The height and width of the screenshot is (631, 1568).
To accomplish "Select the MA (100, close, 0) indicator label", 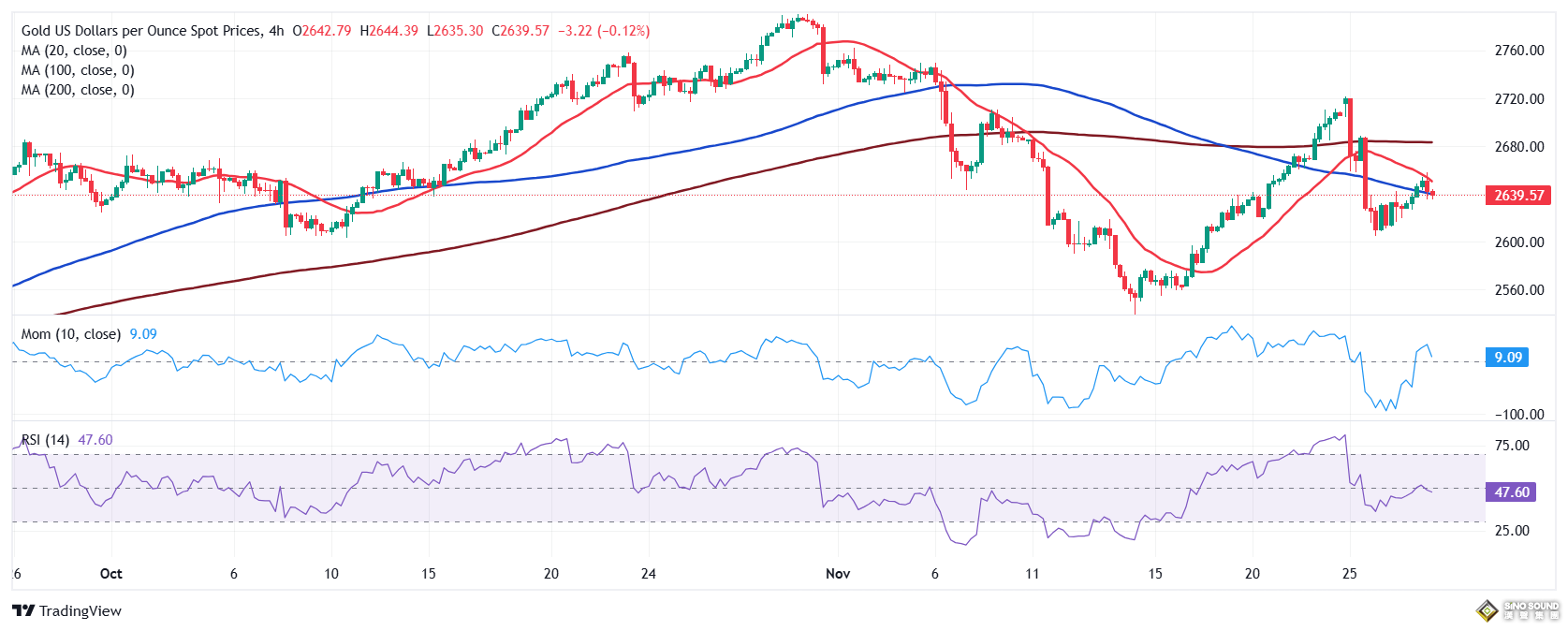I will coord(78,70).
